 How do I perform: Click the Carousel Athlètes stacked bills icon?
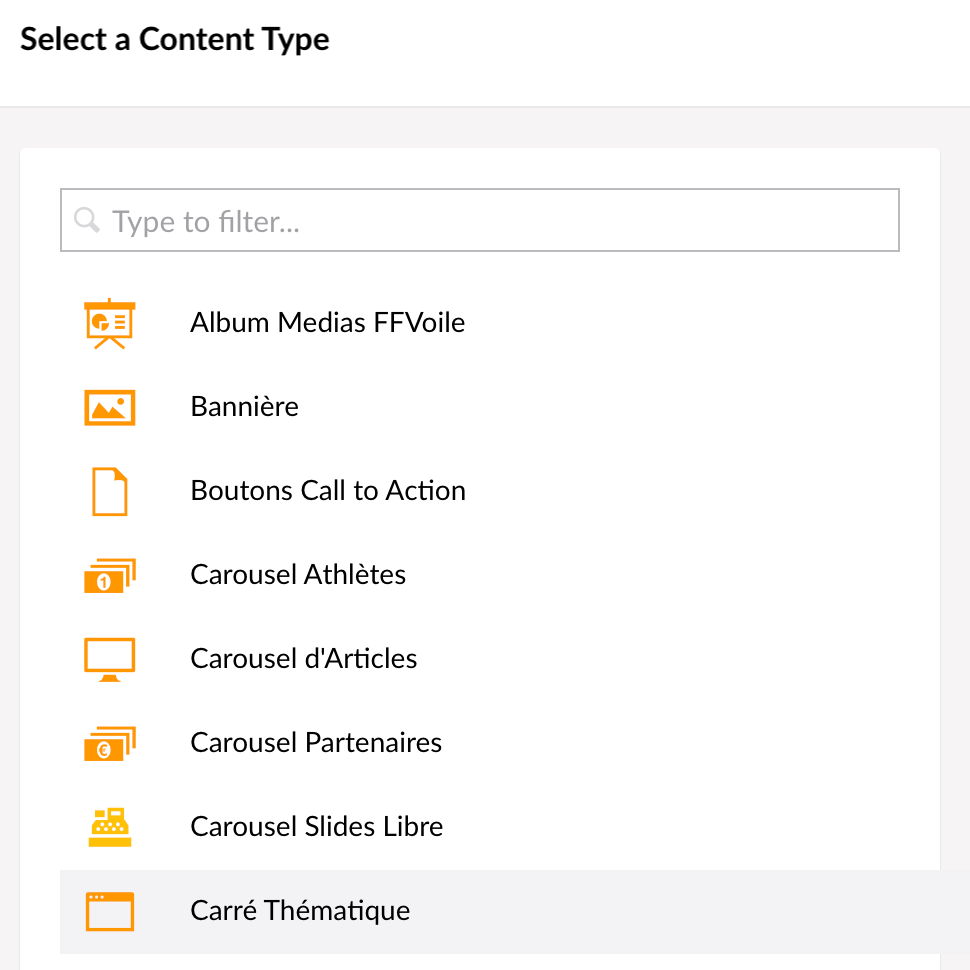tap(109, 575)
